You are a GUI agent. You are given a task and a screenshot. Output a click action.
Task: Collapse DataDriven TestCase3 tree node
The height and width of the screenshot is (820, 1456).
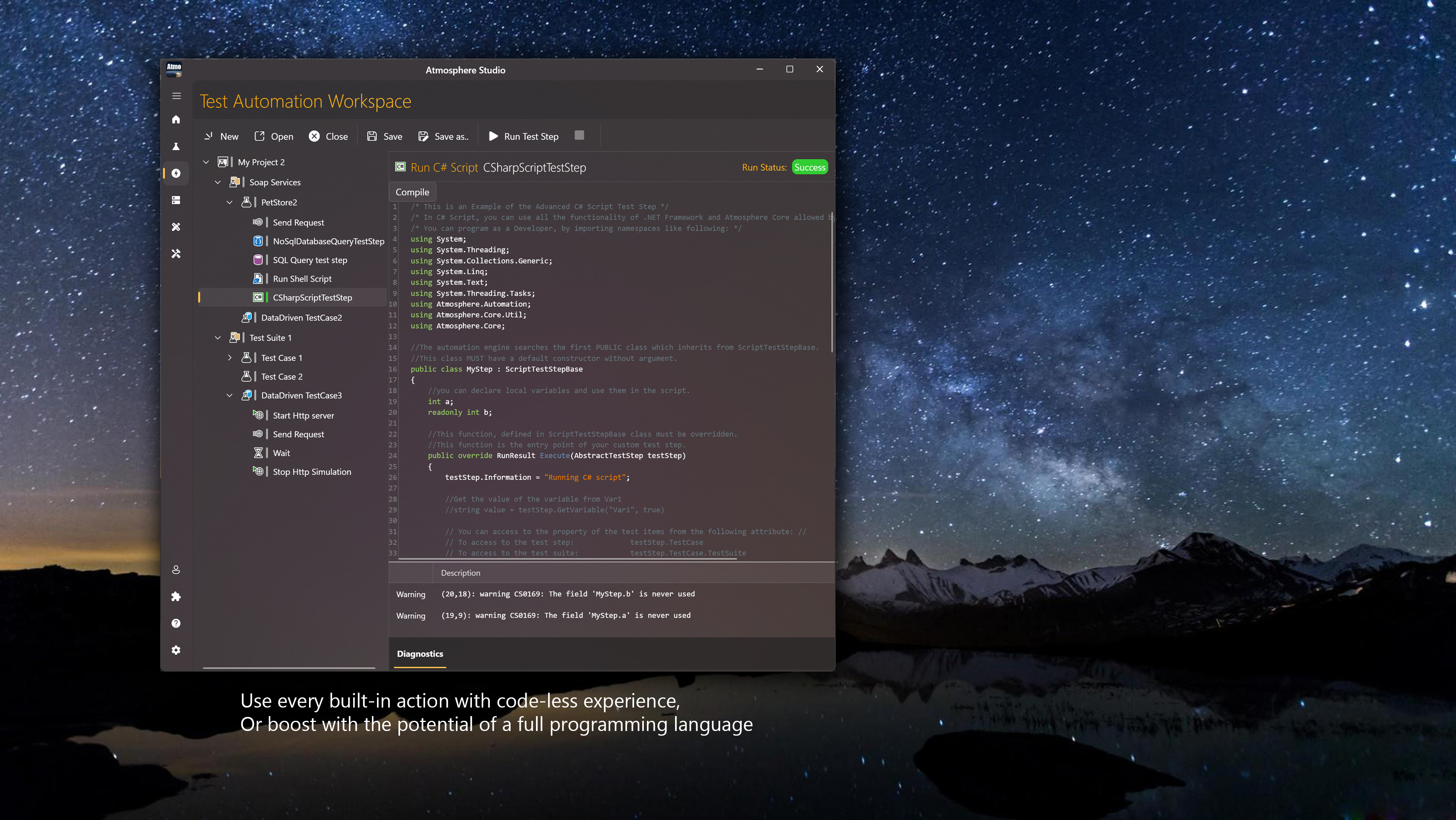pyautogui.click(x=229, y=396)
